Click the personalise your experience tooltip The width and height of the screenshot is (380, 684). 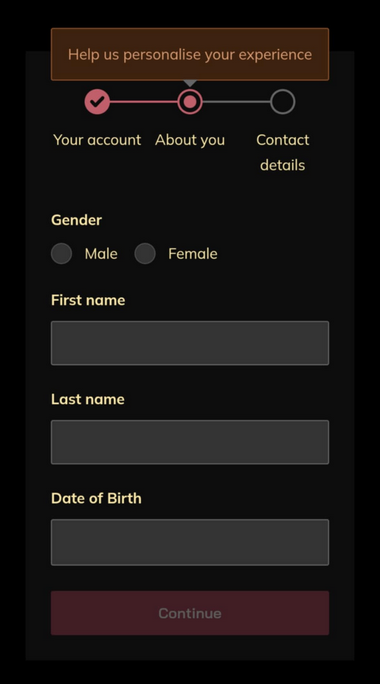click(190, 55)
